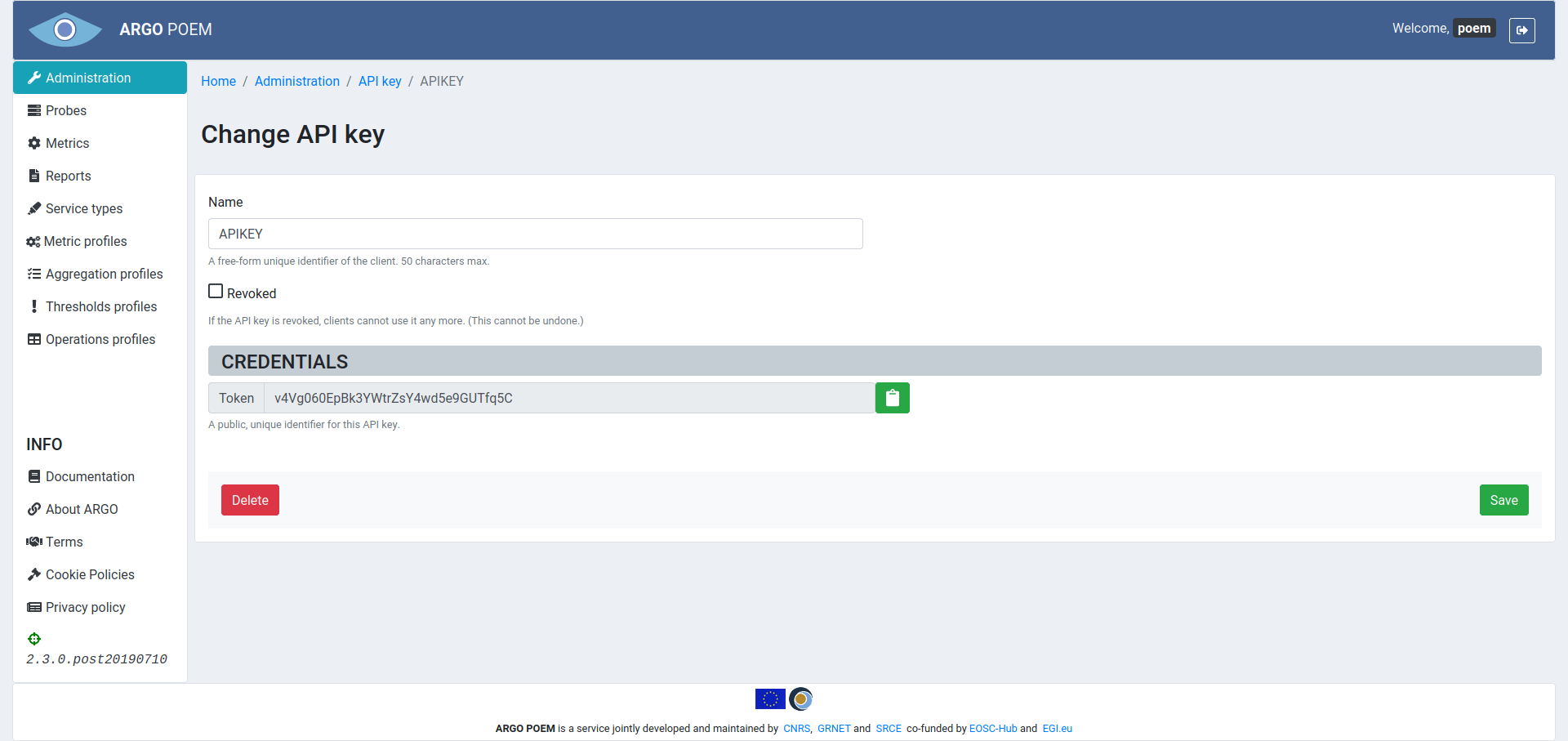Select Privacy policy from the INFO section

tap(85, 606)
